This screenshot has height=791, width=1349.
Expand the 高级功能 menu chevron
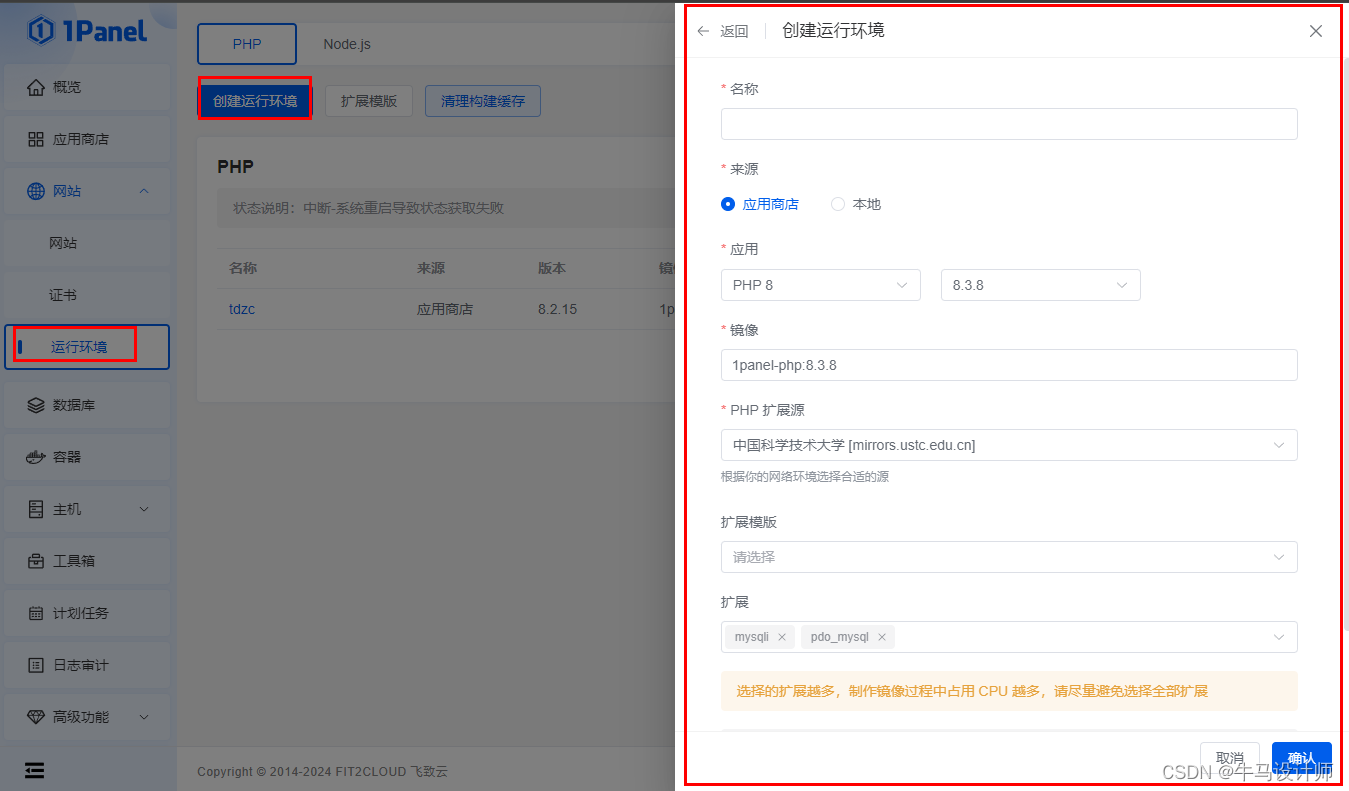click(x=144, y=717)
